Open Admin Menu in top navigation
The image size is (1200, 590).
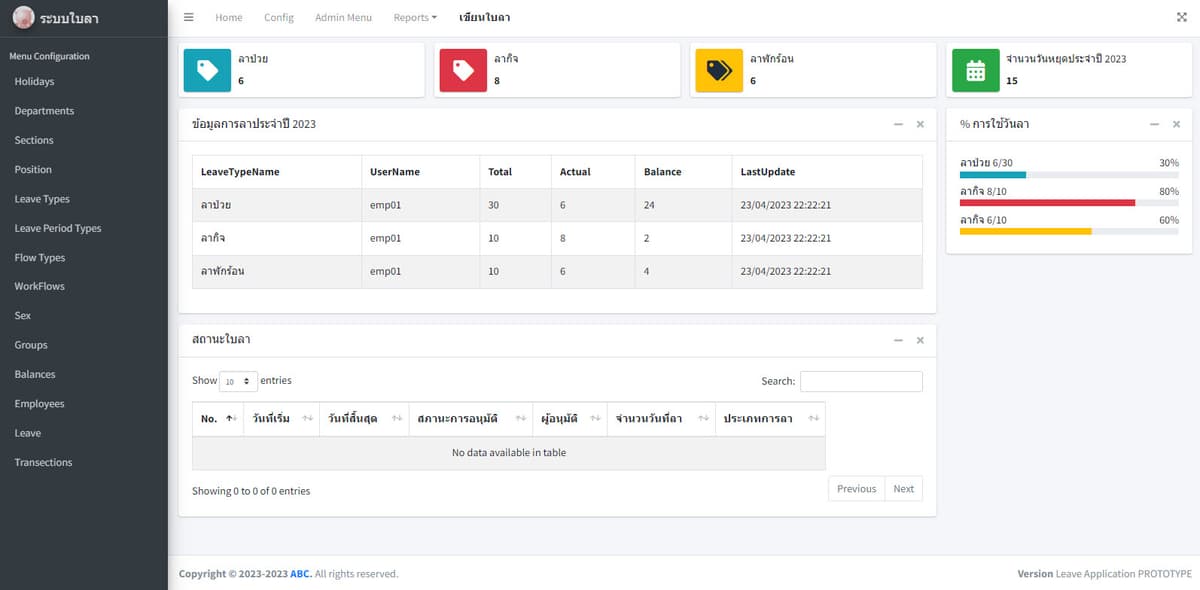point(343,18)
